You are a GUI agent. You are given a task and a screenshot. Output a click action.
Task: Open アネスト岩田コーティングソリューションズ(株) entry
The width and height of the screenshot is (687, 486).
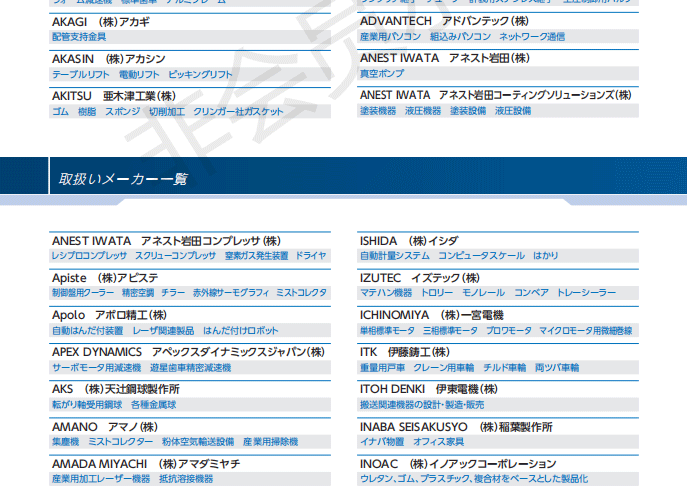[496, 95]
